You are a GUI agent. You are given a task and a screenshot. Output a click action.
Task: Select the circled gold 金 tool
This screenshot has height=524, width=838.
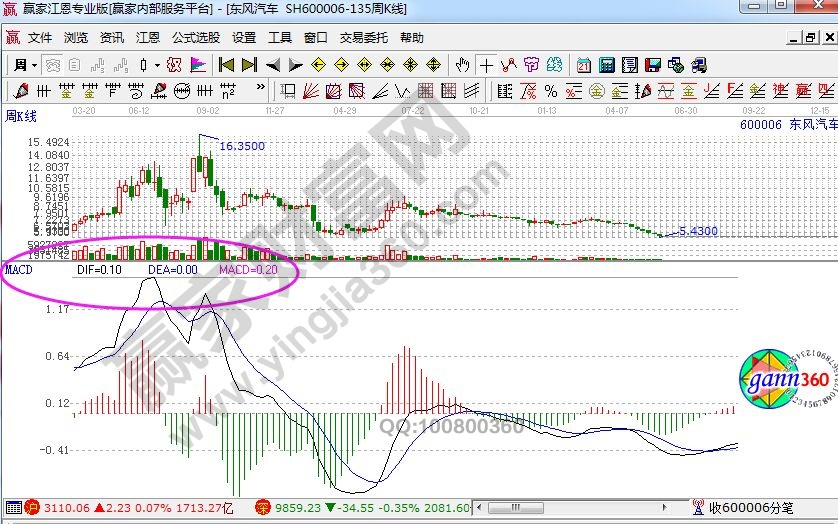pos(596,91)
